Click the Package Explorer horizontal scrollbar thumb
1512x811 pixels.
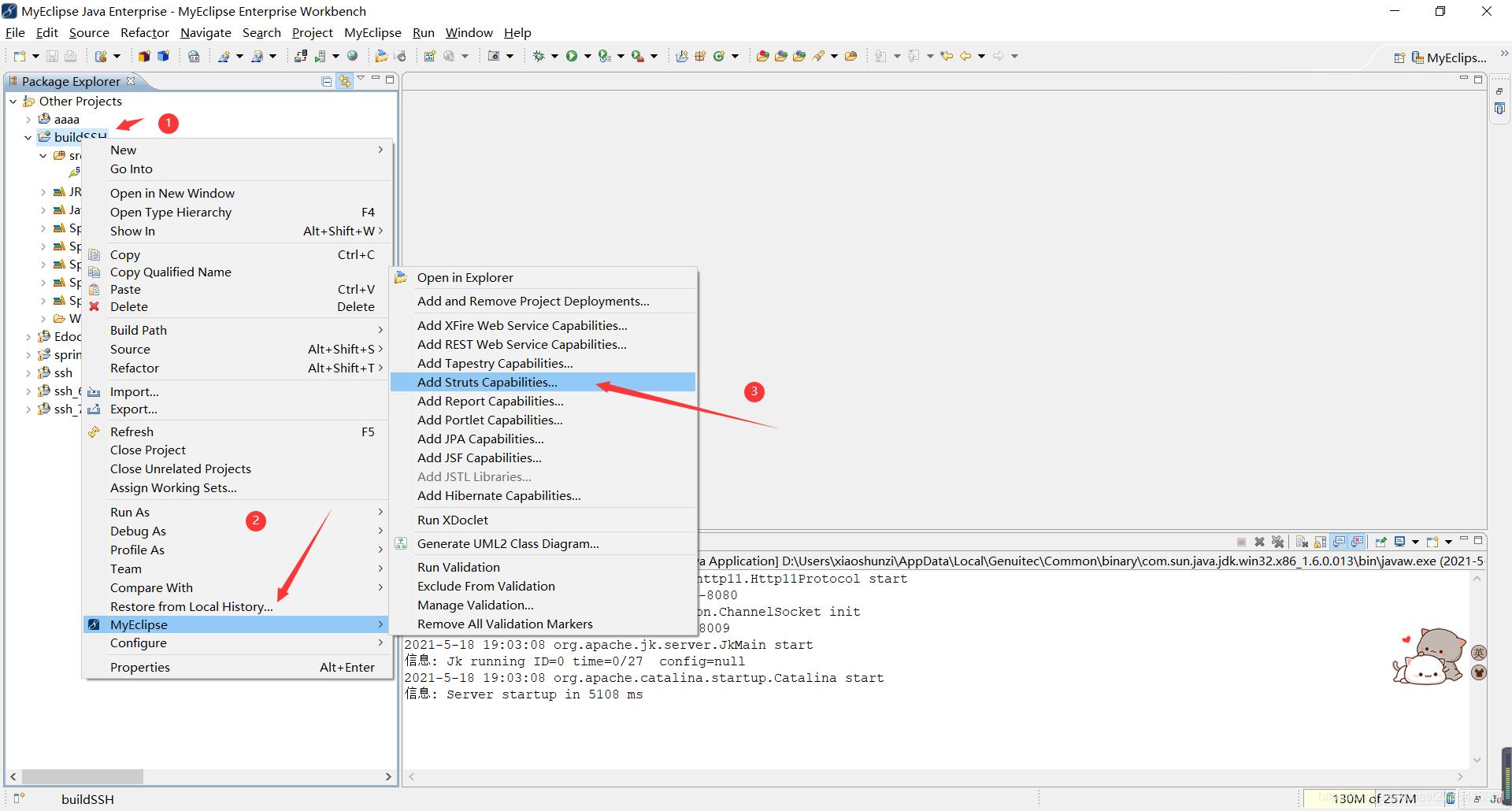[x=83, y=776]
